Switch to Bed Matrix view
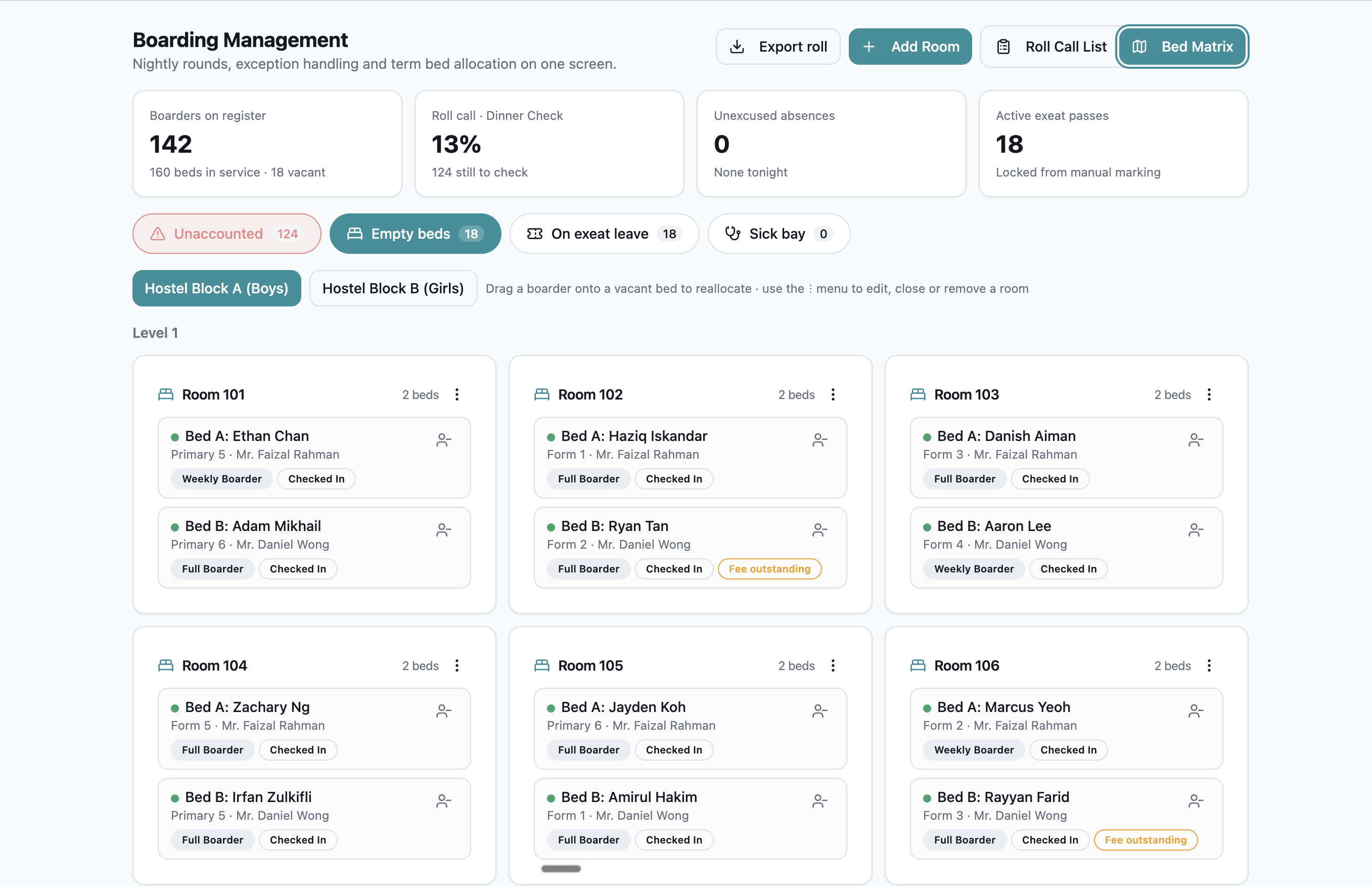This screenshot has height=887, width=1372. (1182, 47)
